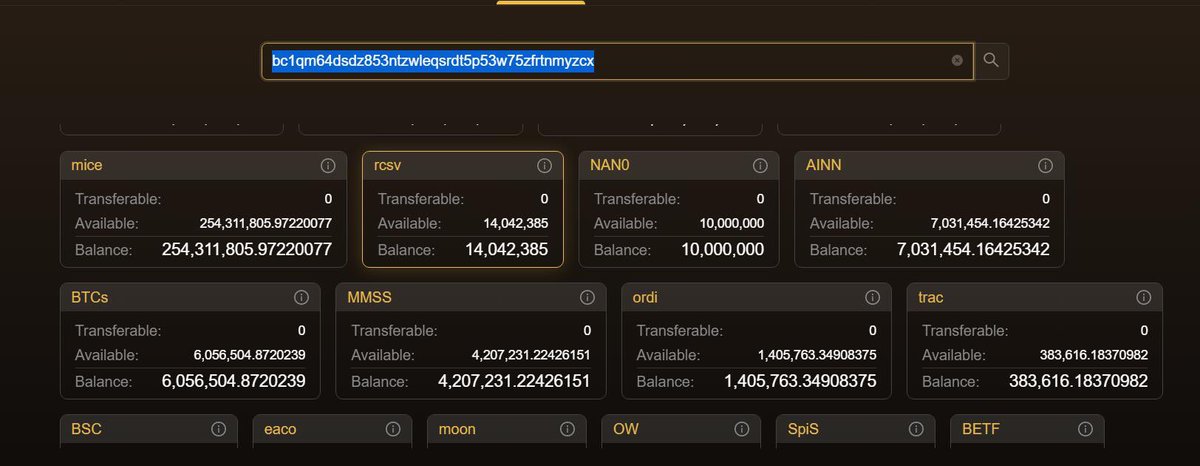Select the OW token title
Image resolution: width=1200 pixels, height=466 pixels.
tap(625, 428)
